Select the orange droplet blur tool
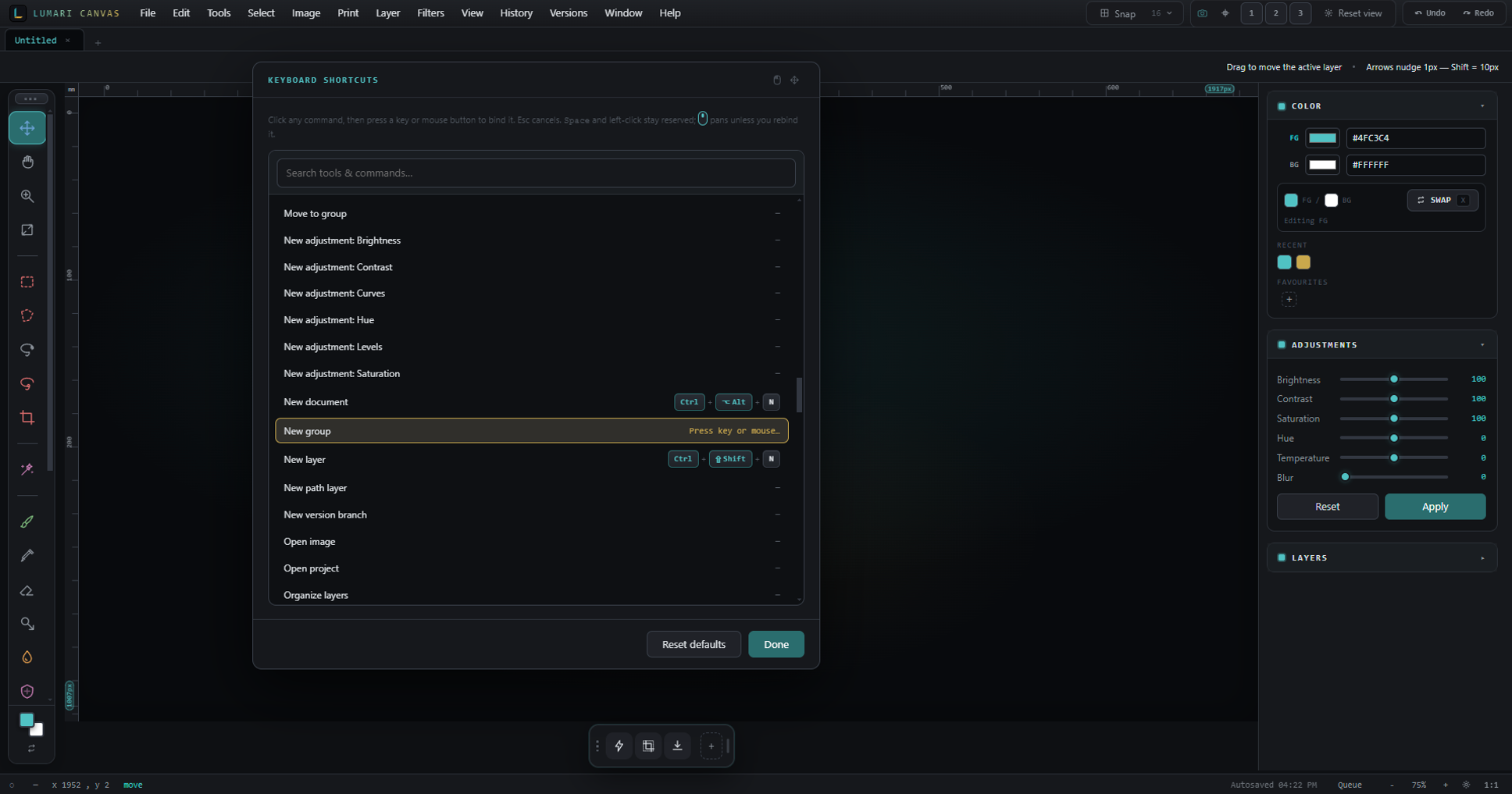Viewport: 1512px width, 794px height. (x=27, y=657)
